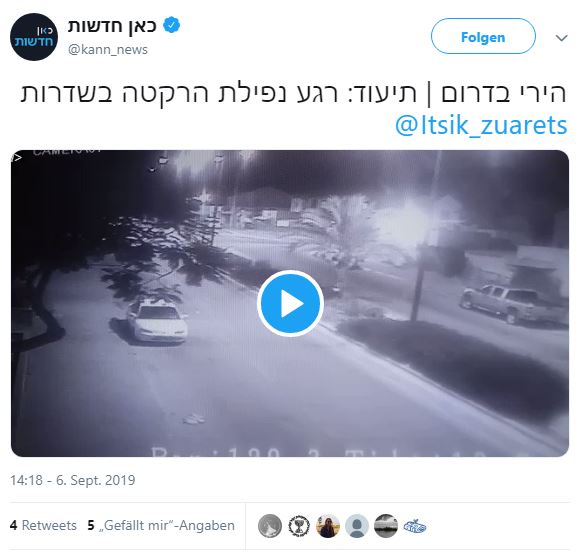Open the blue handwritten logo liker avatar
Viewport: 582px width, 555px height.
(415, 526)
